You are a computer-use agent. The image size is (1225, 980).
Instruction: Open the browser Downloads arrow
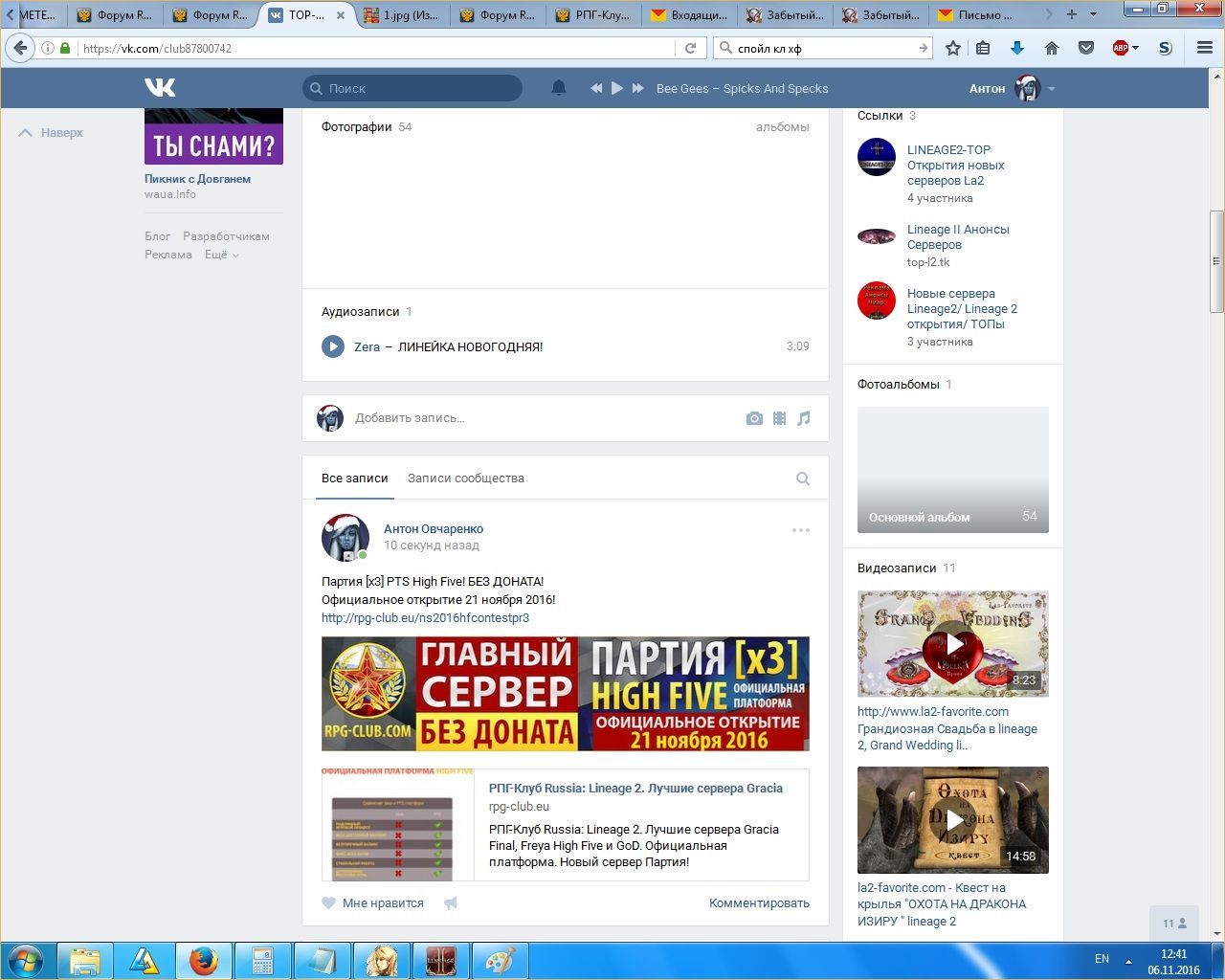[1017, 48]
